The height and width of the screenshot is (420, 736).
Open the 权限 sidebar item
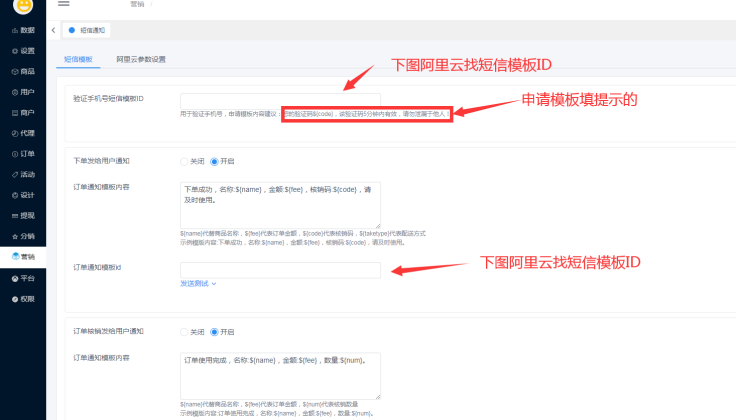coord(23,299)
